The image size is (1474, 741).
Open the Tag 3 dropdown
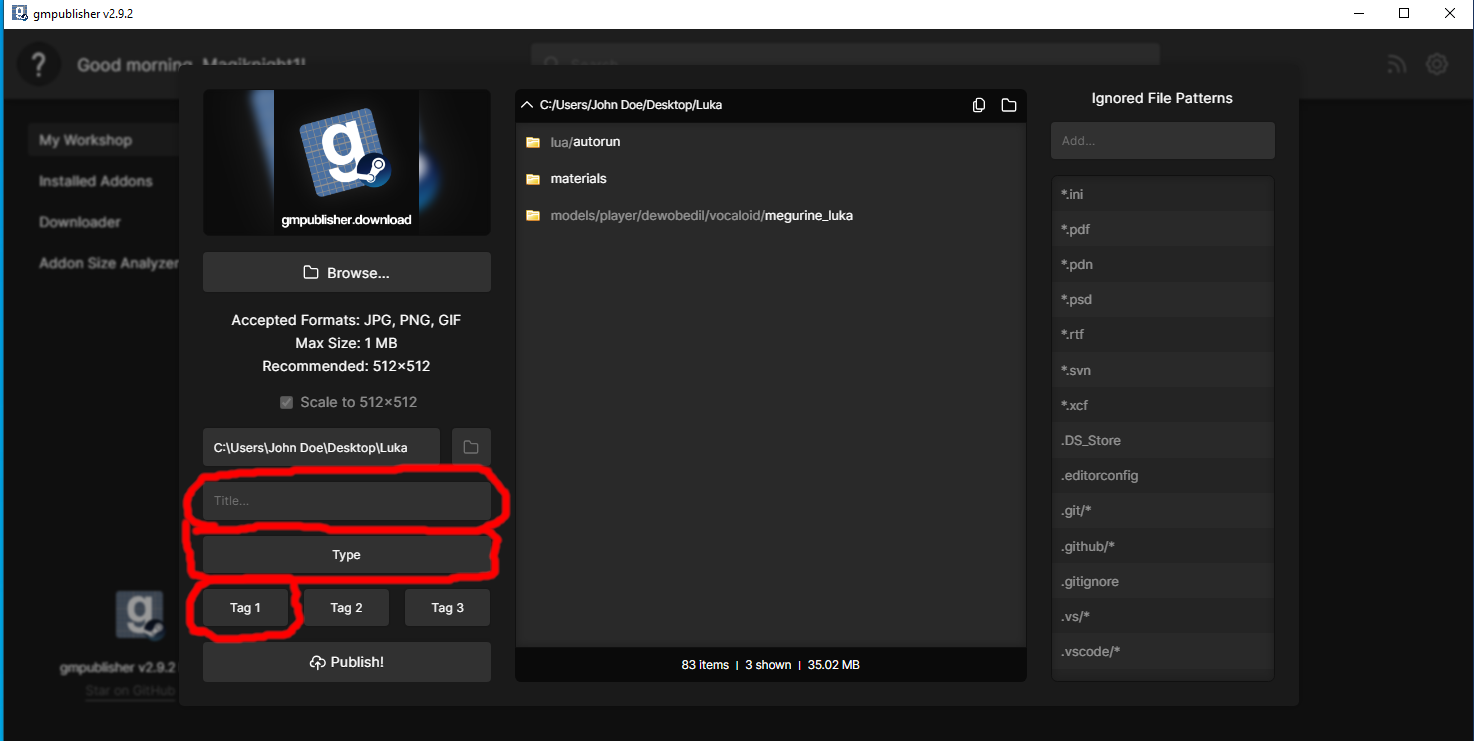click(448, 608)
